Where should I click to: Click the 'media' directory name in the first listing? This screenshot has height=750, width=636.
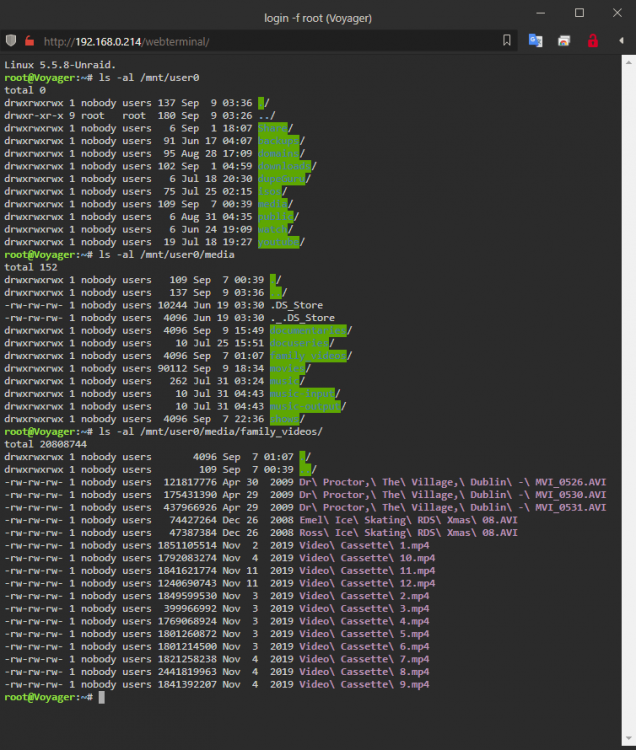pos(273,204)
